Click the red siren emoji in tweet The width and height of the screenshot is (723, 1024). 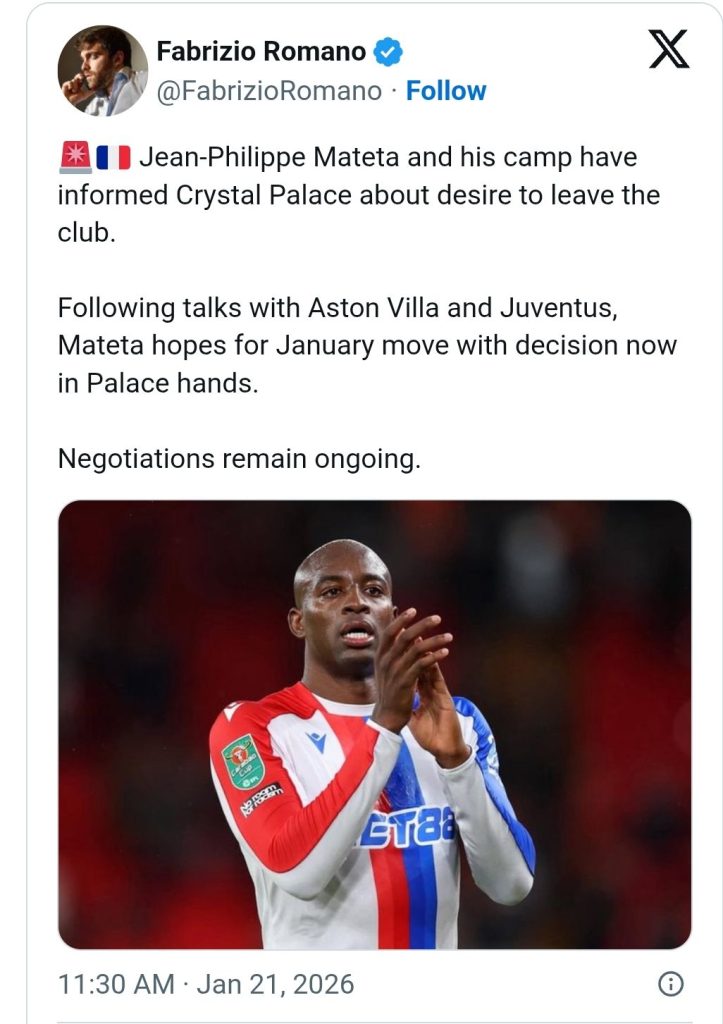pos(74,158)
